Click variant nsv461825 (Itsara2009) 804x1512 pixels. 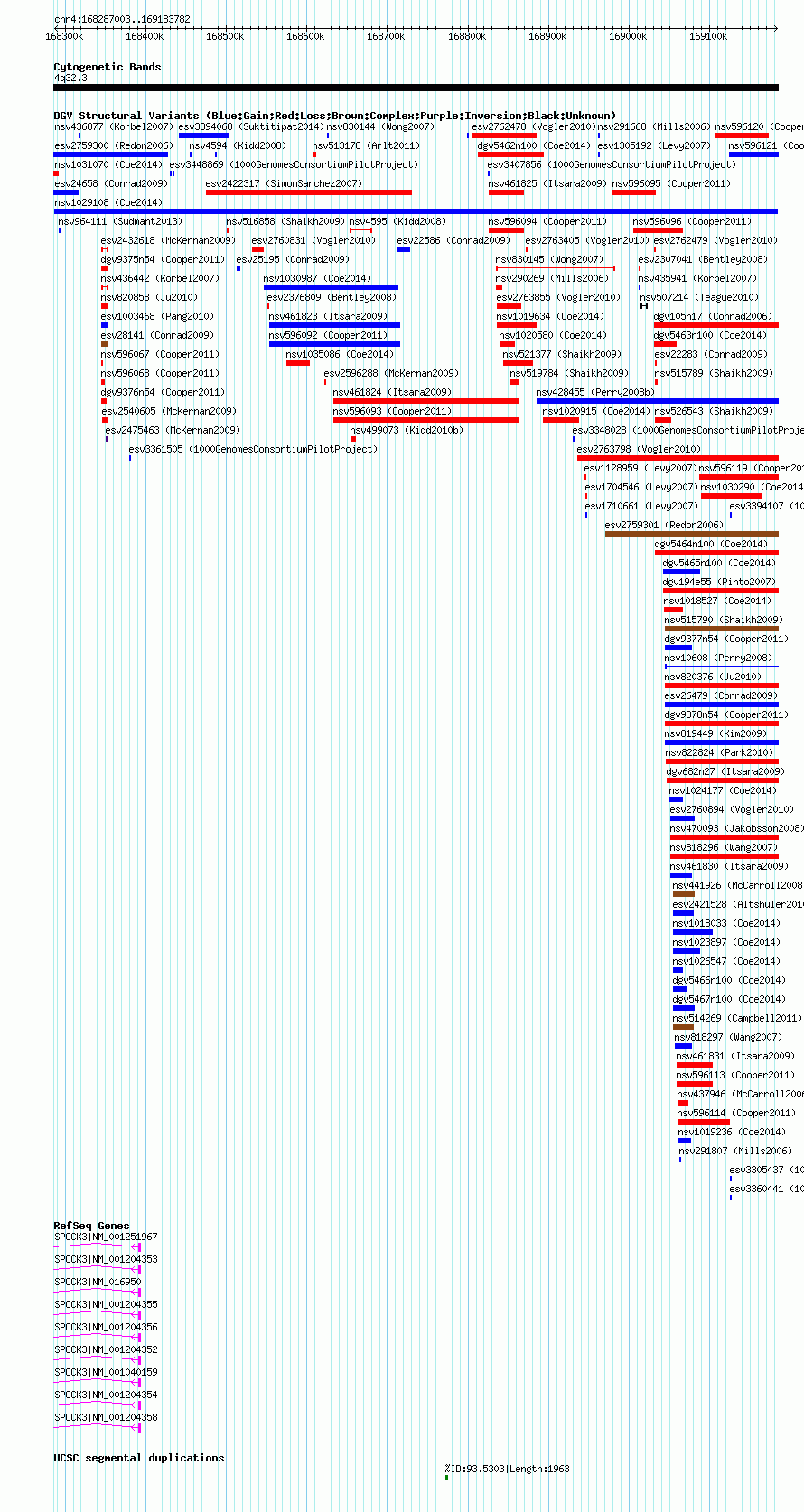coord(547,183)
